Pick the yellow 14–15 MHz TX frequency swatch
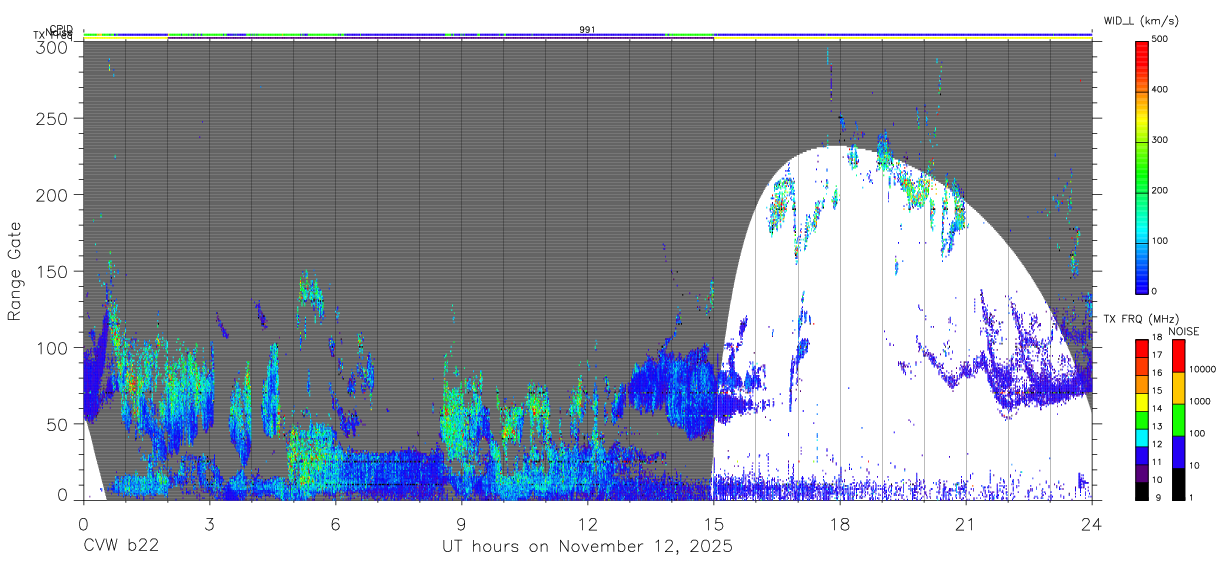Screen dimensions: 1228x567 click(x=1141, y=401)
